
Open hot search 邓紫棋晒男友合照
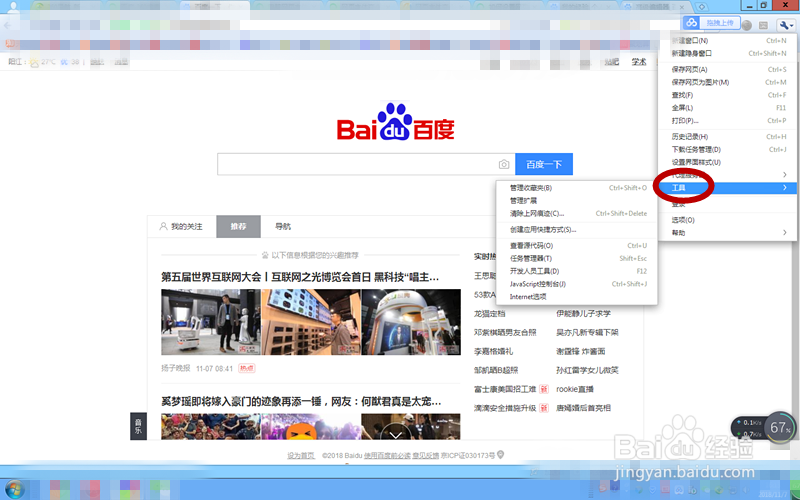[505, 332]
